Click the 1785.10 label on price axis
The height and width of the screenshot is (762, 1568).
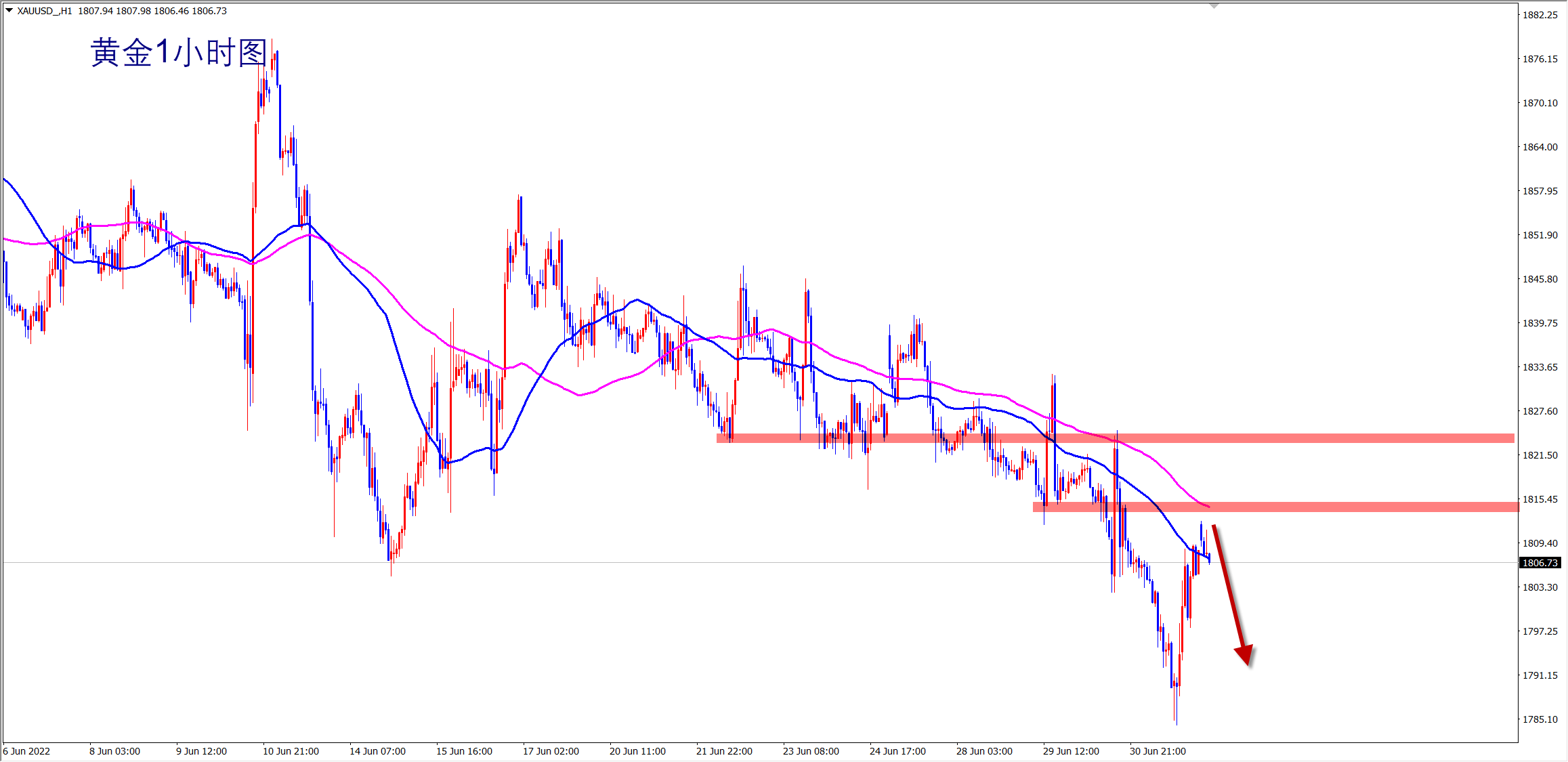click(1540, 719)
